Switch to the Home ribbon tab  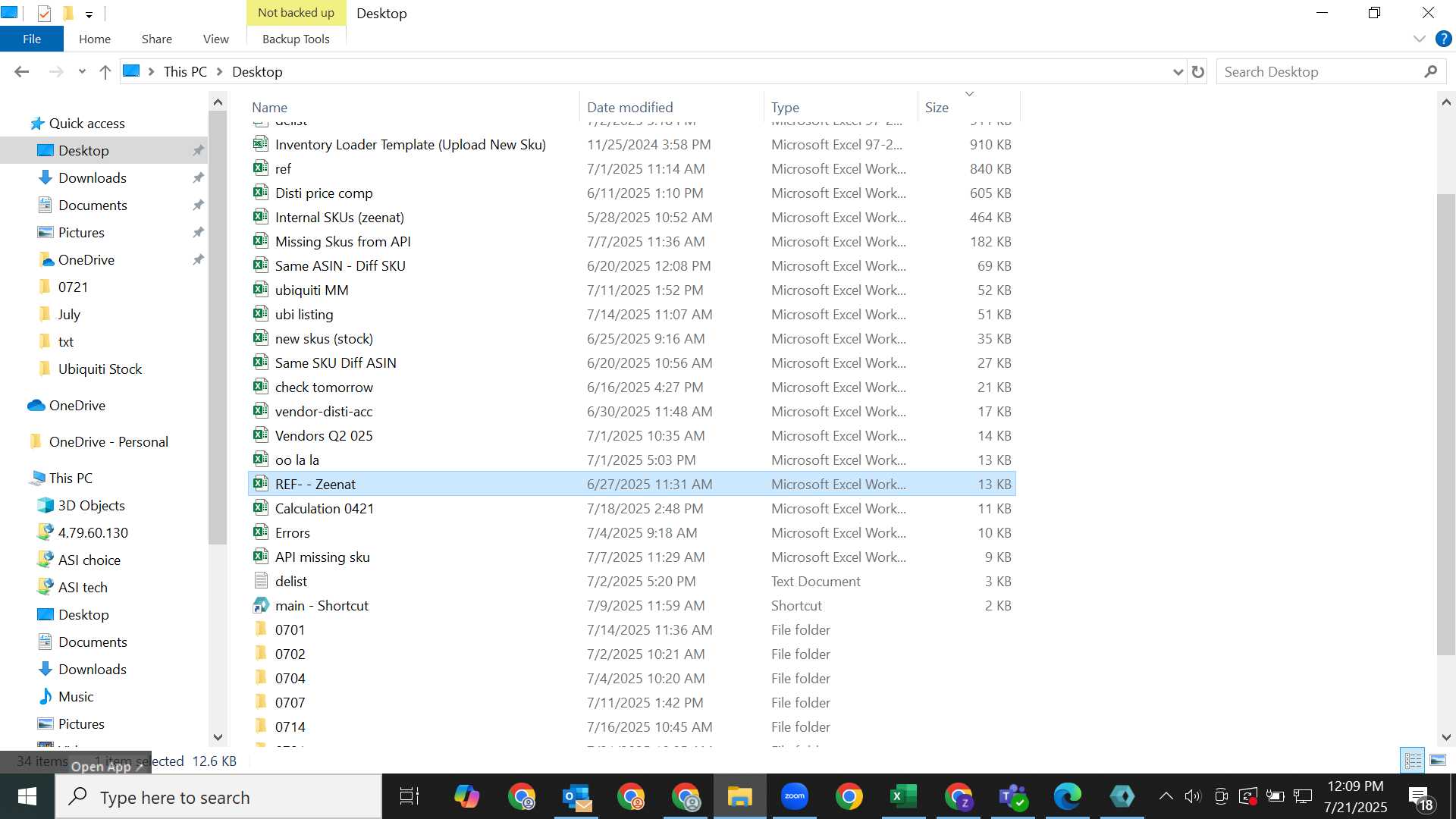click(x=95, y=39)
